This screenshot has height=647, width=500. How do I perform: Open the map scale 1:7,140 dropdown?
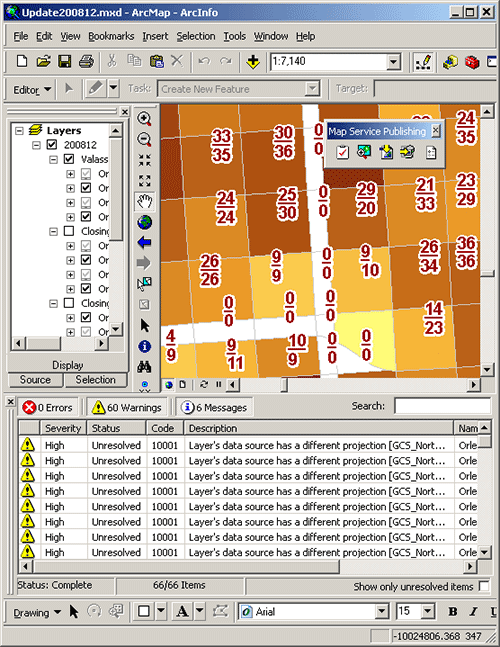394,62
